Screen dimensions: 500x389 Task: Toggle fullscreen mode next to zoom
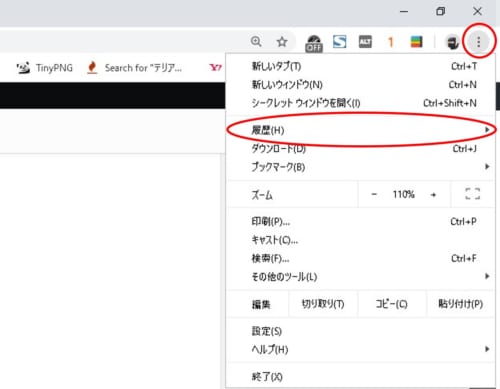coord(472,194)
